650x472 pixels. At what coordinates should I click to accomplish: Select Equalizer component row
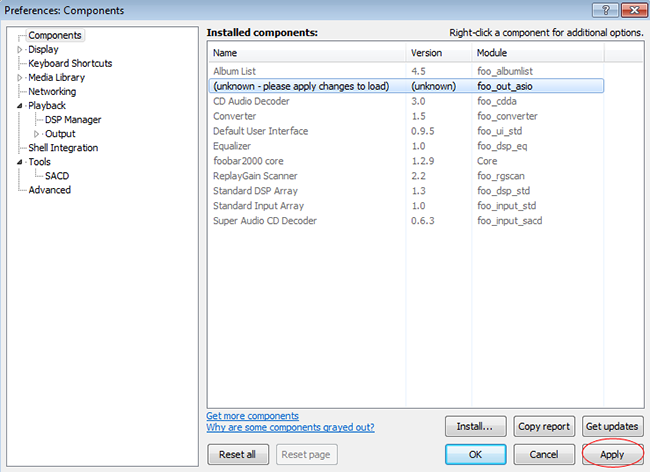[x=406, y=146]
